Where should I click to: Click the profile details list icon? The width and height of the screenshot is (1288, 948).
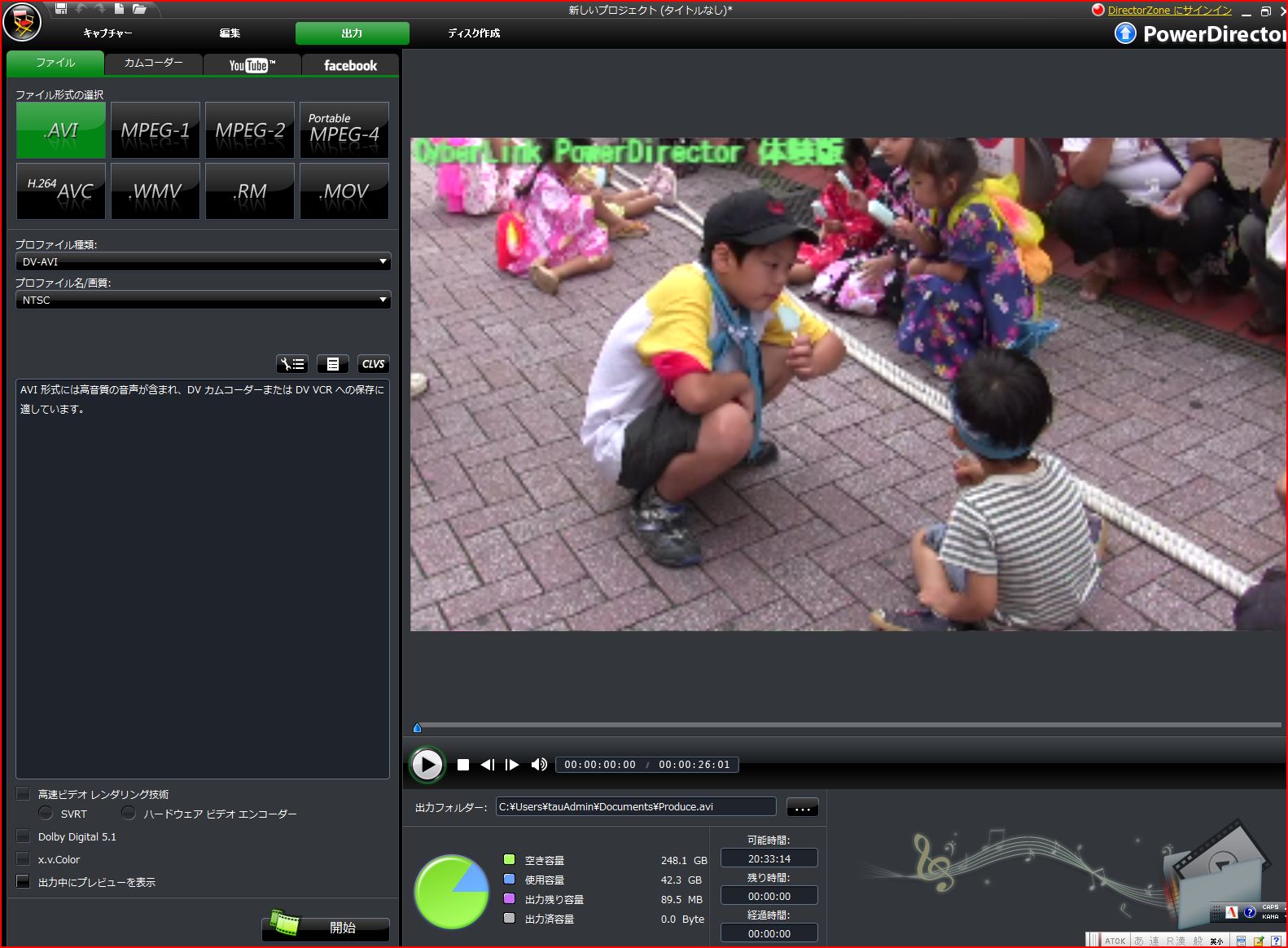332,364
